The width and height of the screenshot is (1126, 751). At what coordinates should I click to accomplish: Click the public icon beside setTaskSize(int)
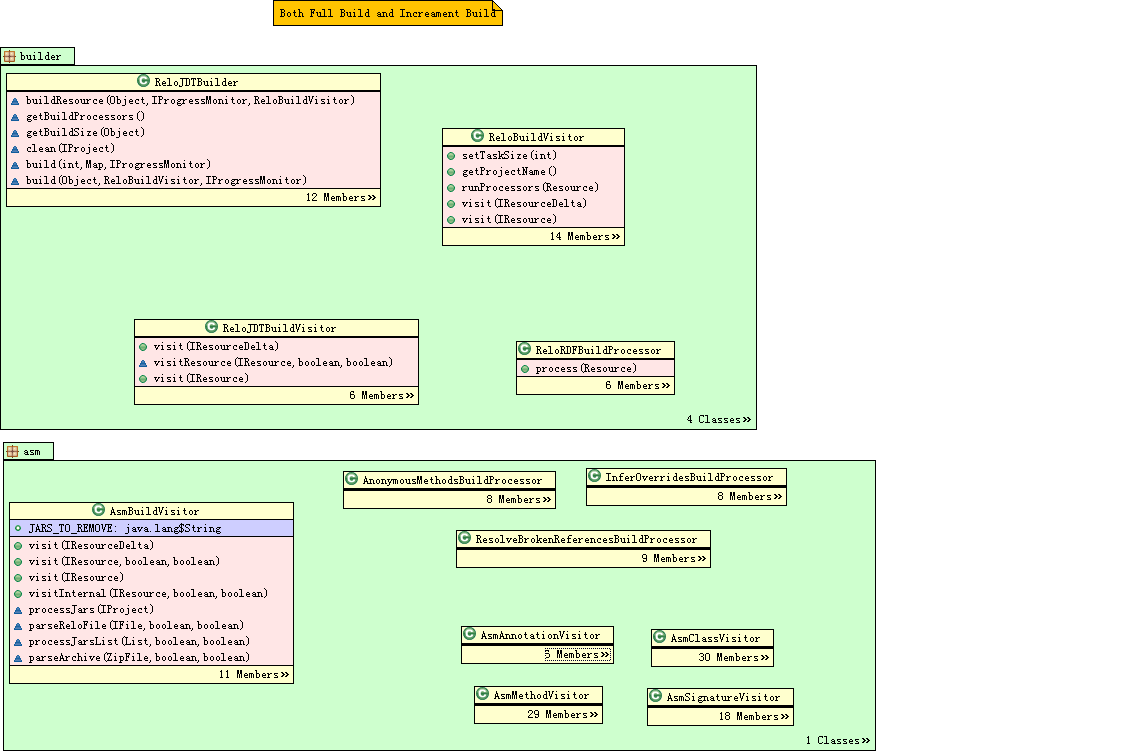[x=451, y=156]
